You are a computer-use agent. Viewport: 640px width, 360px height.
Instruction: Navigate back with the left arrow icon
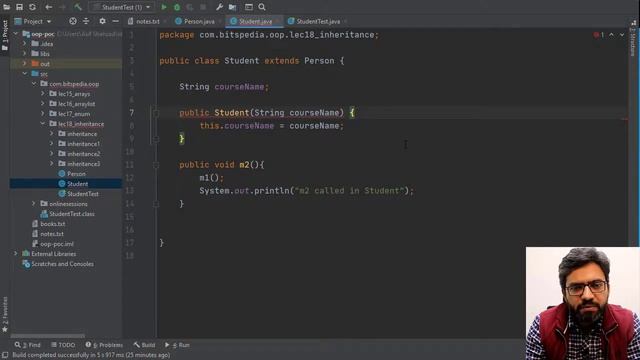click(49, 7)
